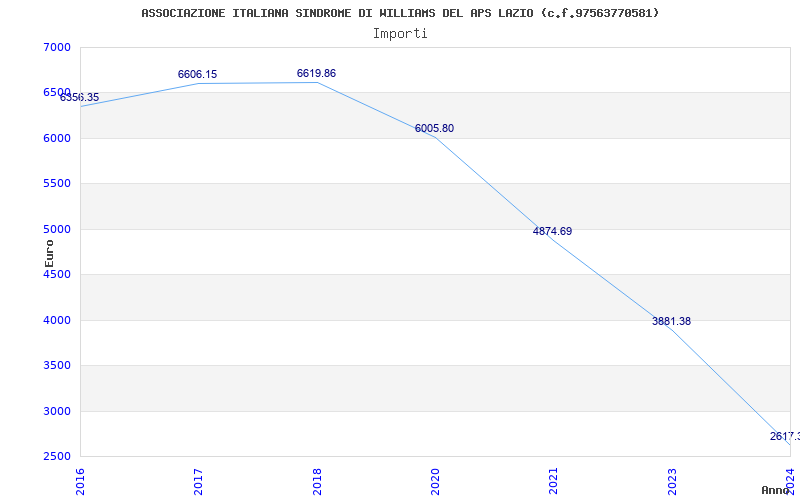Image resolution: width=800 pixels, height=500 pixels.
Task: Click the x-axis year 2018
Action: 317,482
